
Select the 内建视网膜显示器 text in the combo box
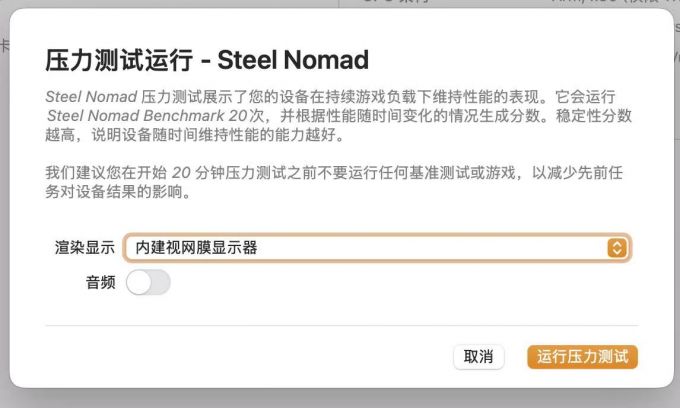(197, 247)
